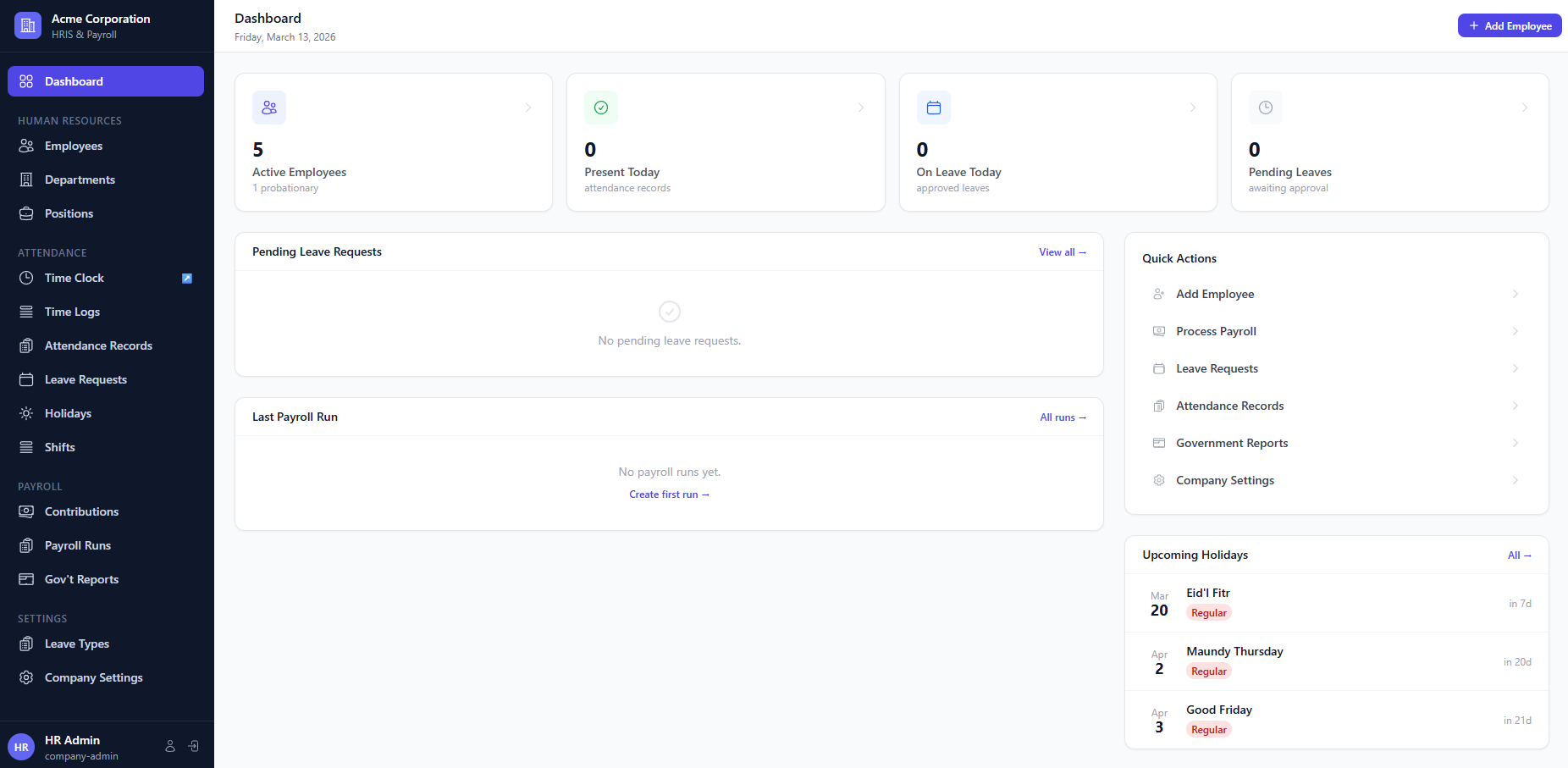1568x768 pixels.
Task: Click the Active Employees people icon
Action: pyautogui.click(x=269, y=108)
